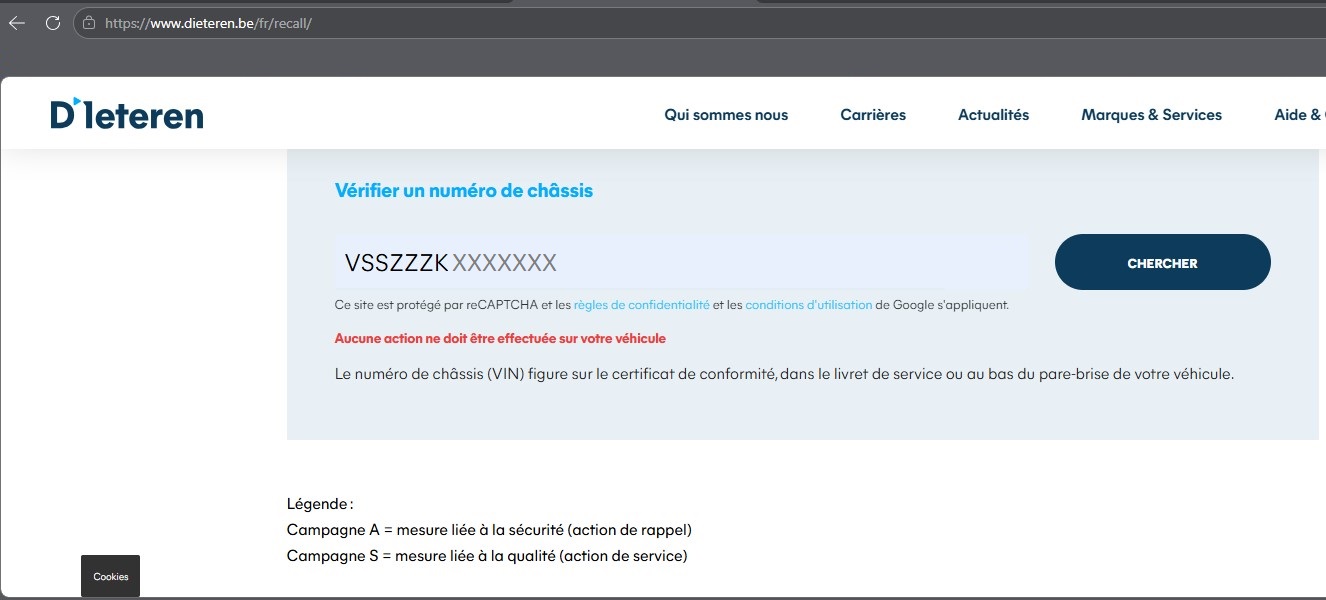Click the Vérifier un numéro de châssis heading
1326x600 pixels.
464,190
